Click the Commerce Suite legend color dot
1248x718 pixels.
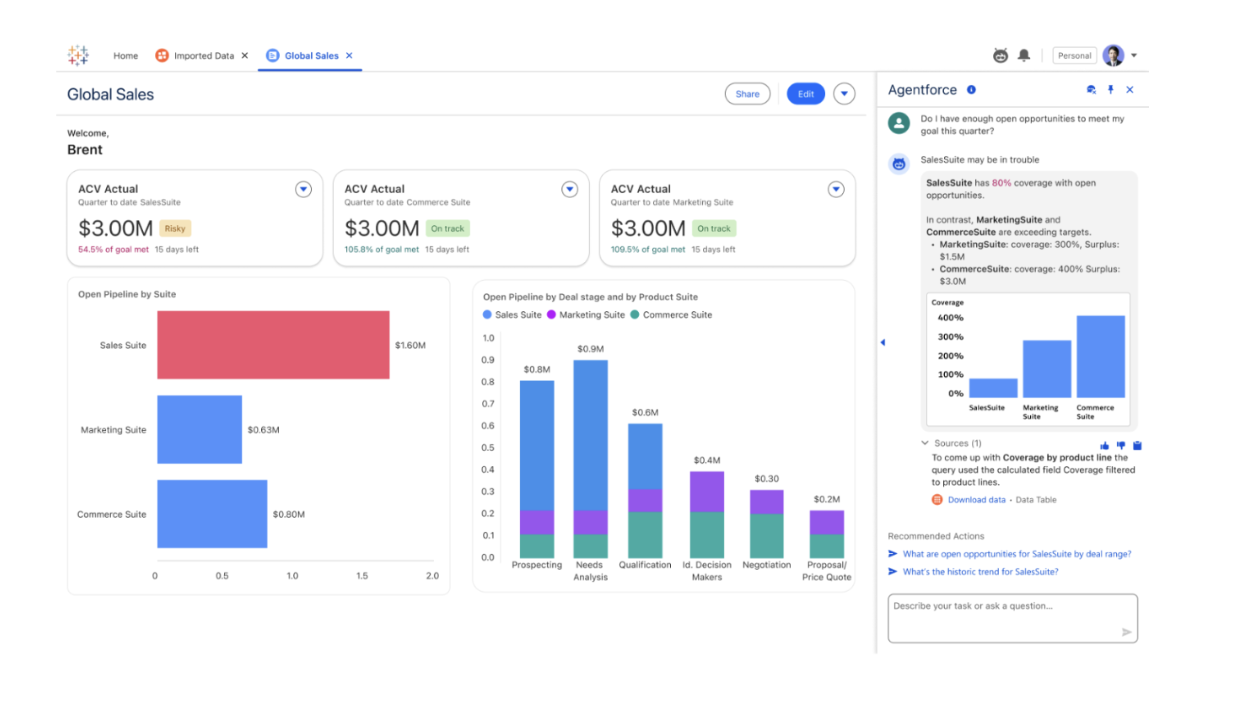tap(634, 315)
